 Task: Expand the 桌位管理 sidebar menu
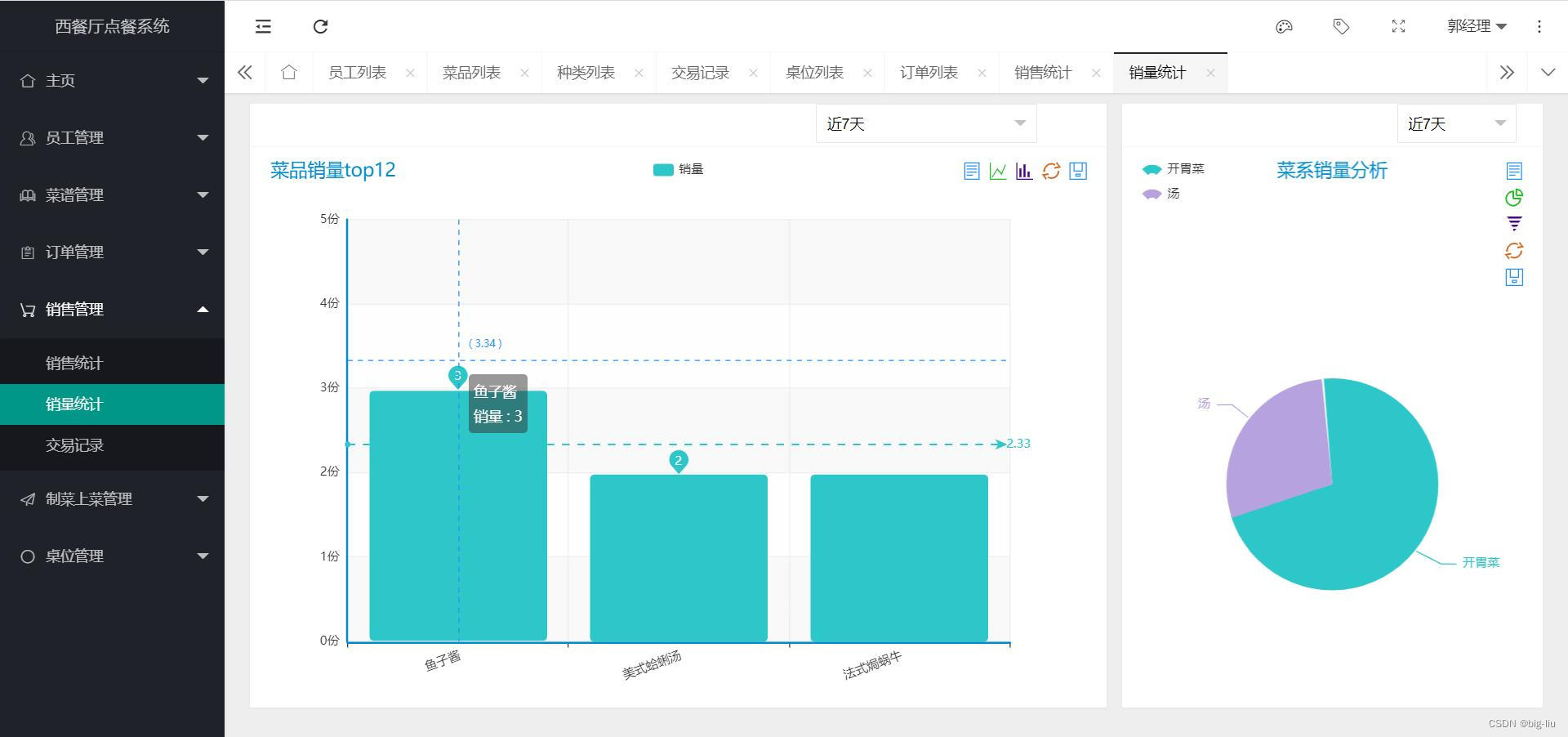[112, 556]
